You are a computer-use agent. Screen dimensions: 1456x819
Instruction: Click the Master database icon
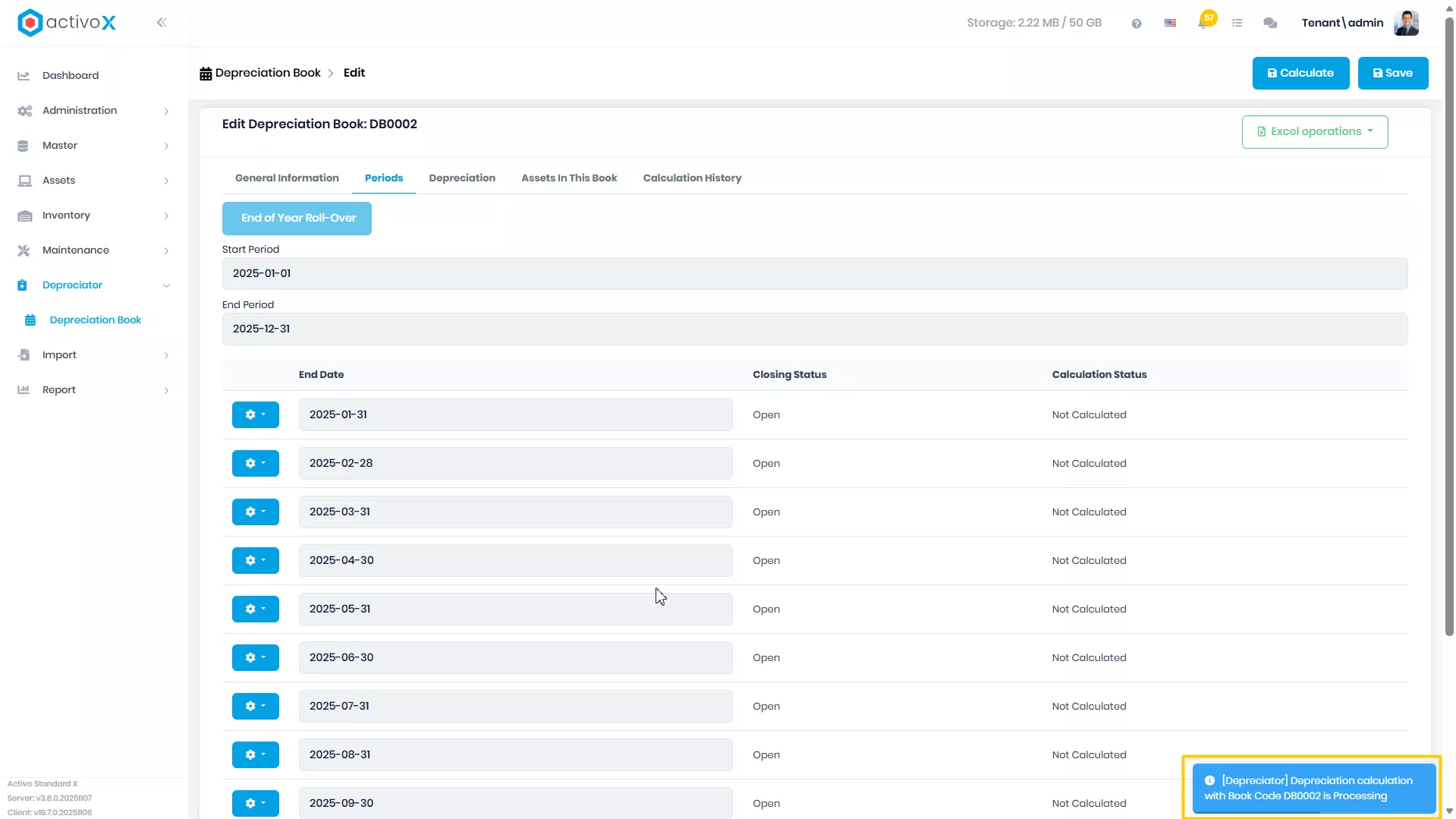click(x=24, y=146)
